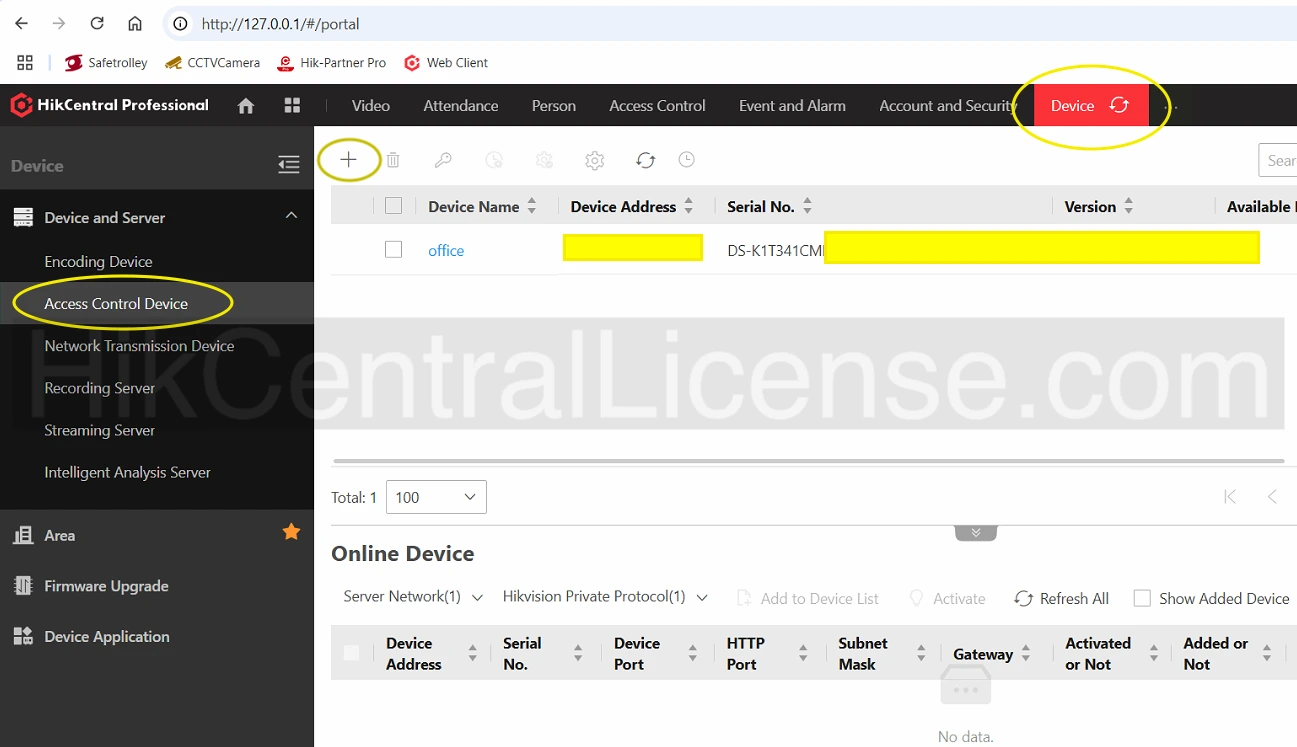This screenshot has height=747, width=1297.
Task: Open the Account and Security tab
Action: (947, 105)
